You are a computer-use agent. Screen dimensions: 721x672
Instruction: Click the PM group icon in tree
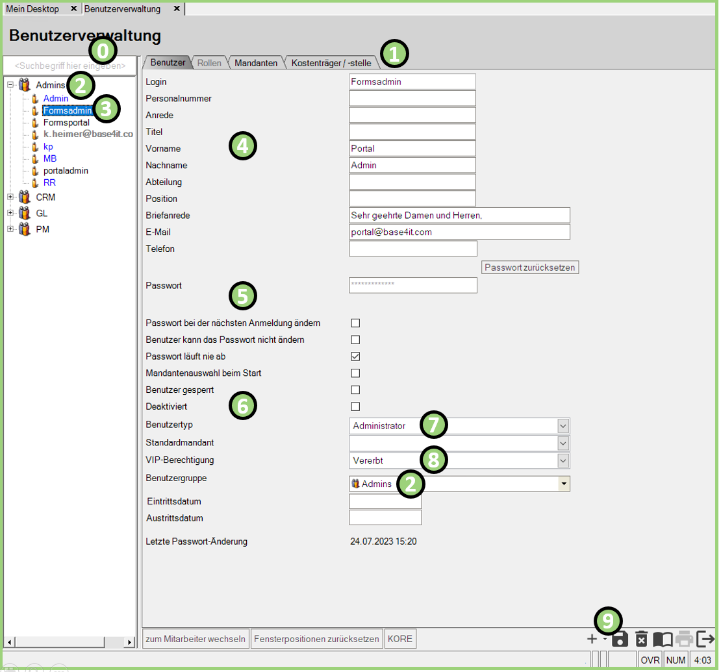point(25,228)
